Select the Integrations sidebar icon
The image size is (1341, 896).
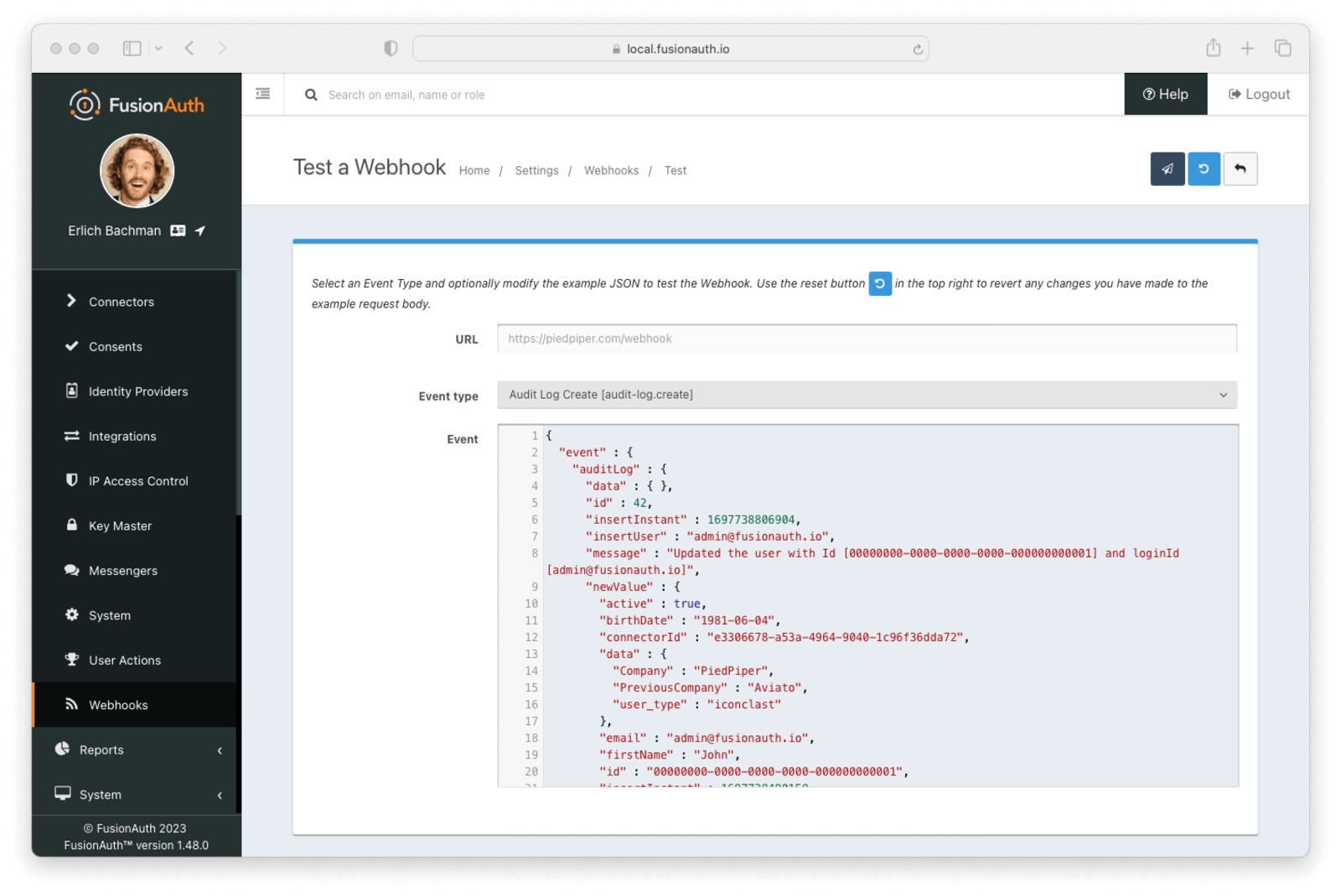coord(122,436)
